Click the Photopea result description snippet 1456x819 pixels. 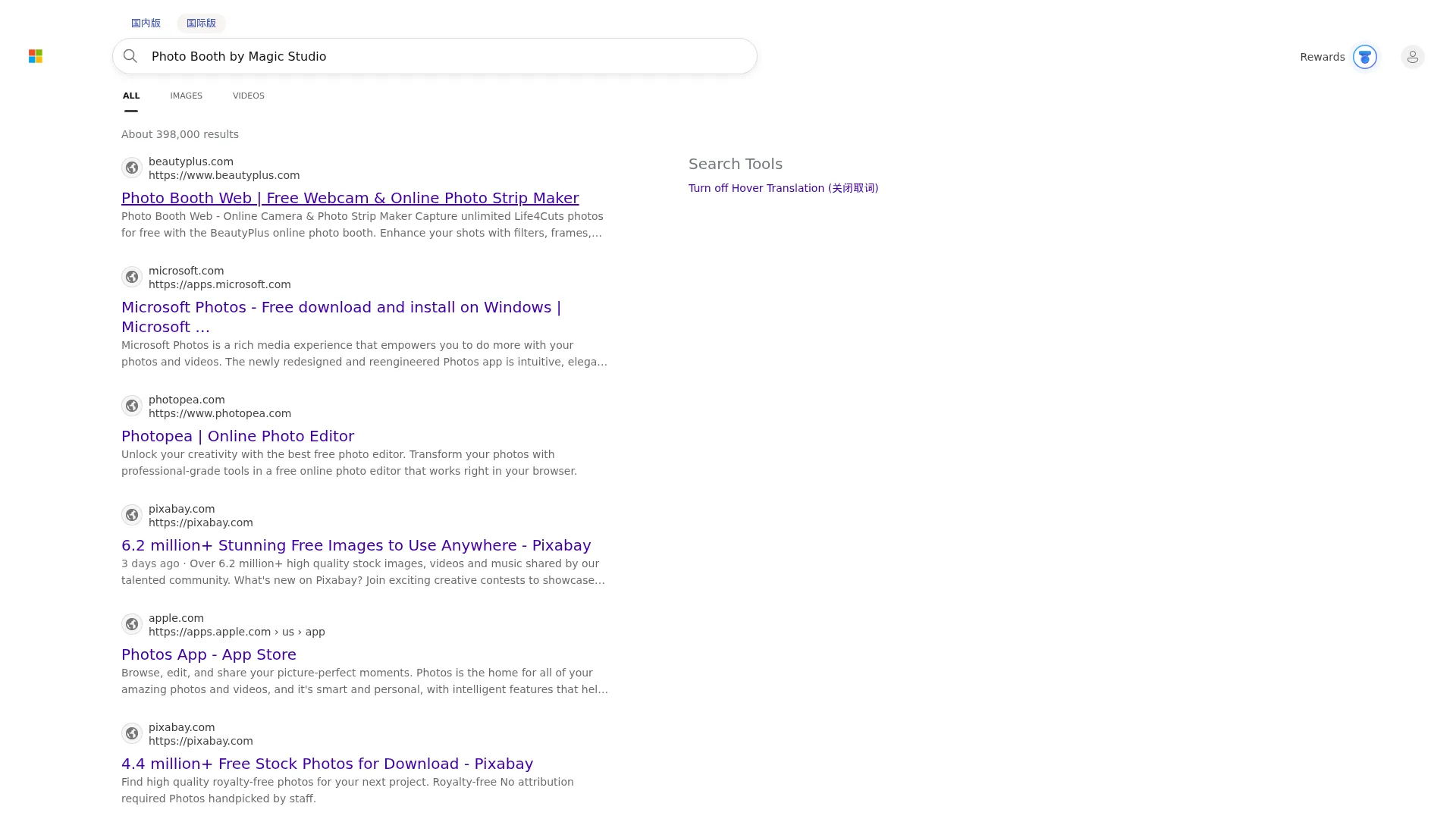click(349, 463)
